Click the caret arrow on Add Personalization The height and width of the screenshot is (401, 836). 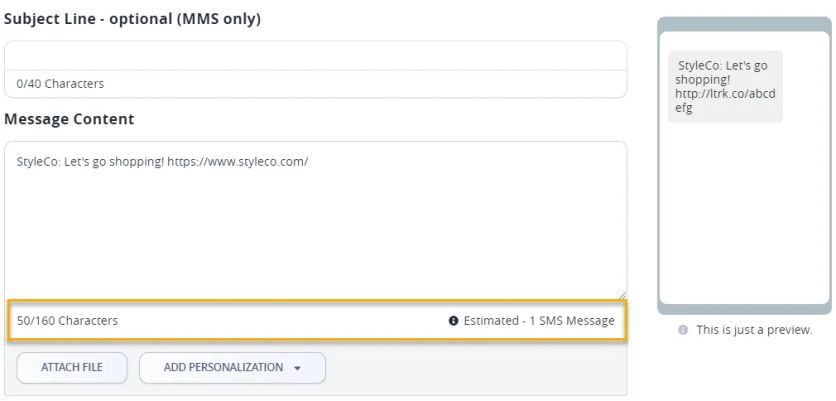[x=298, y=368]
